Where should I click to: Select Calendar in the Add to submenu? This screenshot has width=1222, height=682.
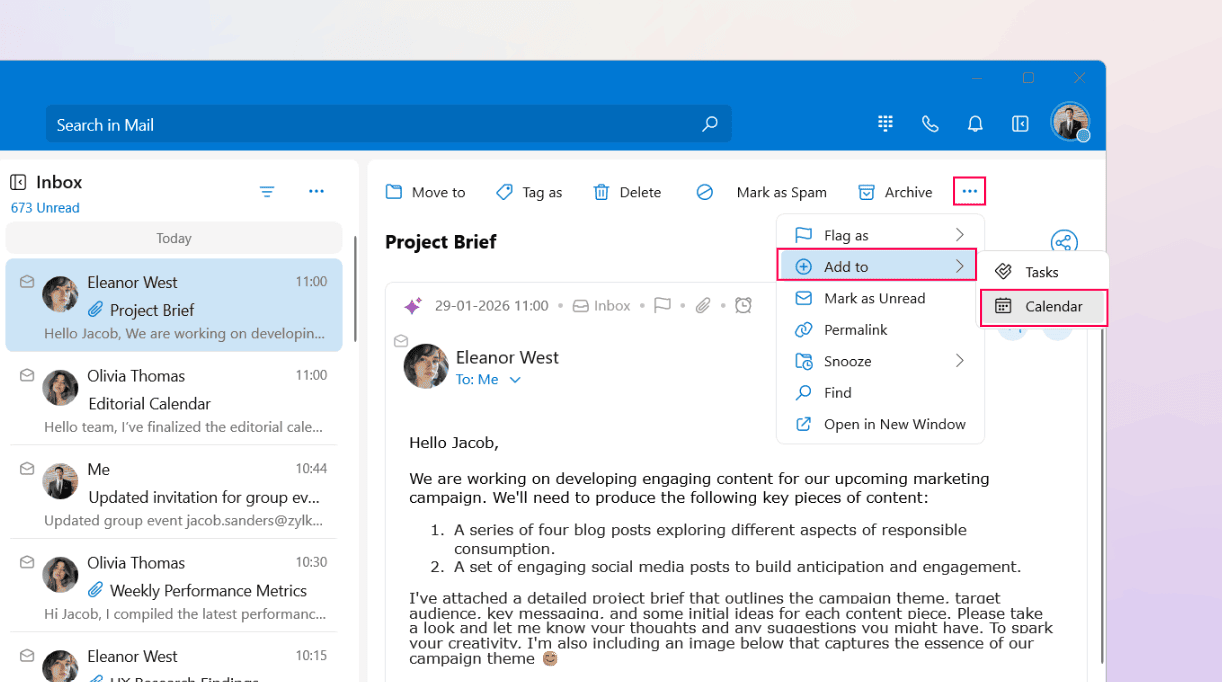[1043, 307]
